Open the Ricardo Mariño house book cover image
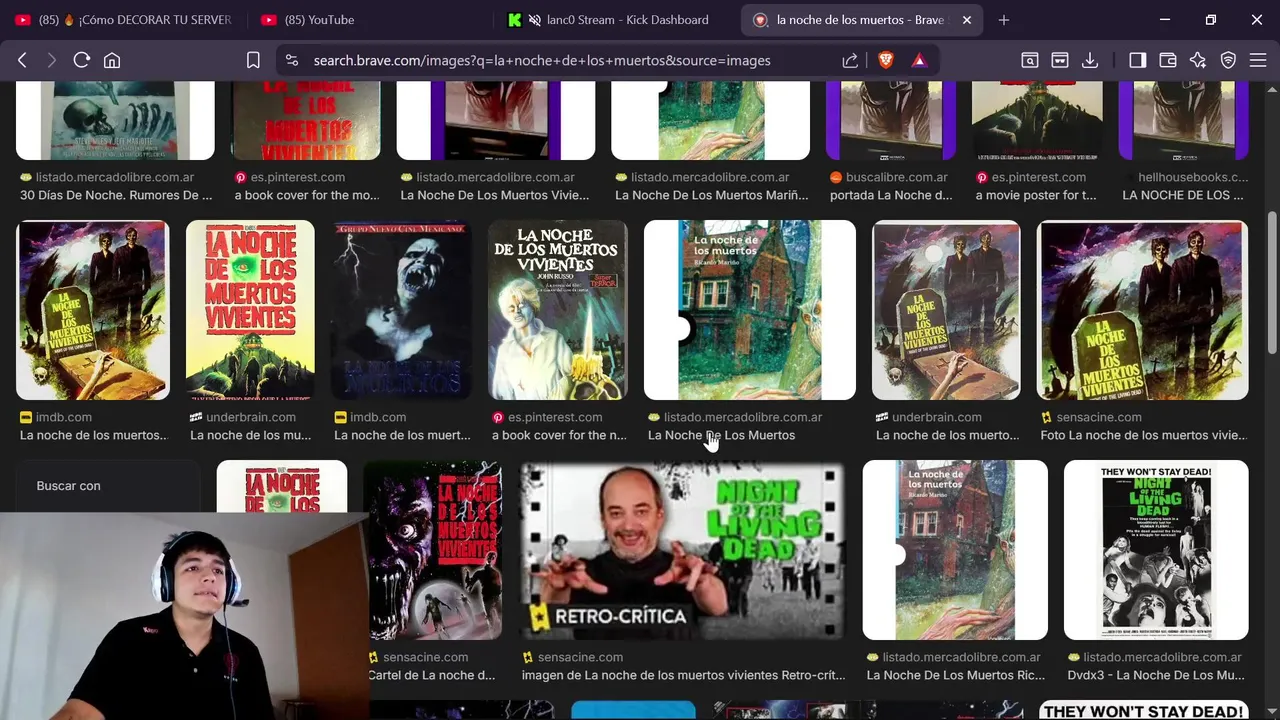 (750, 310)
